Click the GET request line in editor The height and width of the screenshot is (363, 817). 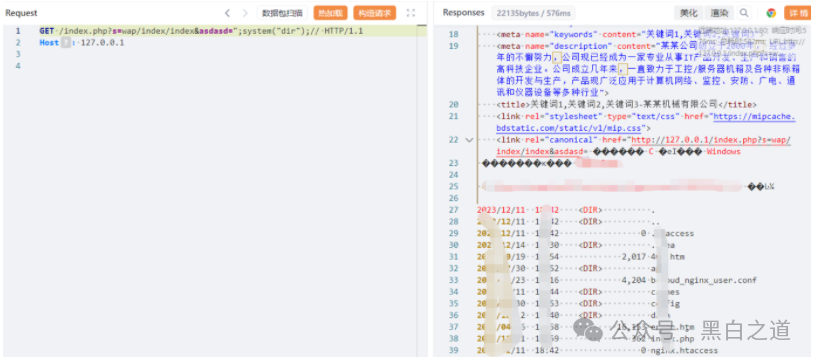201,31
